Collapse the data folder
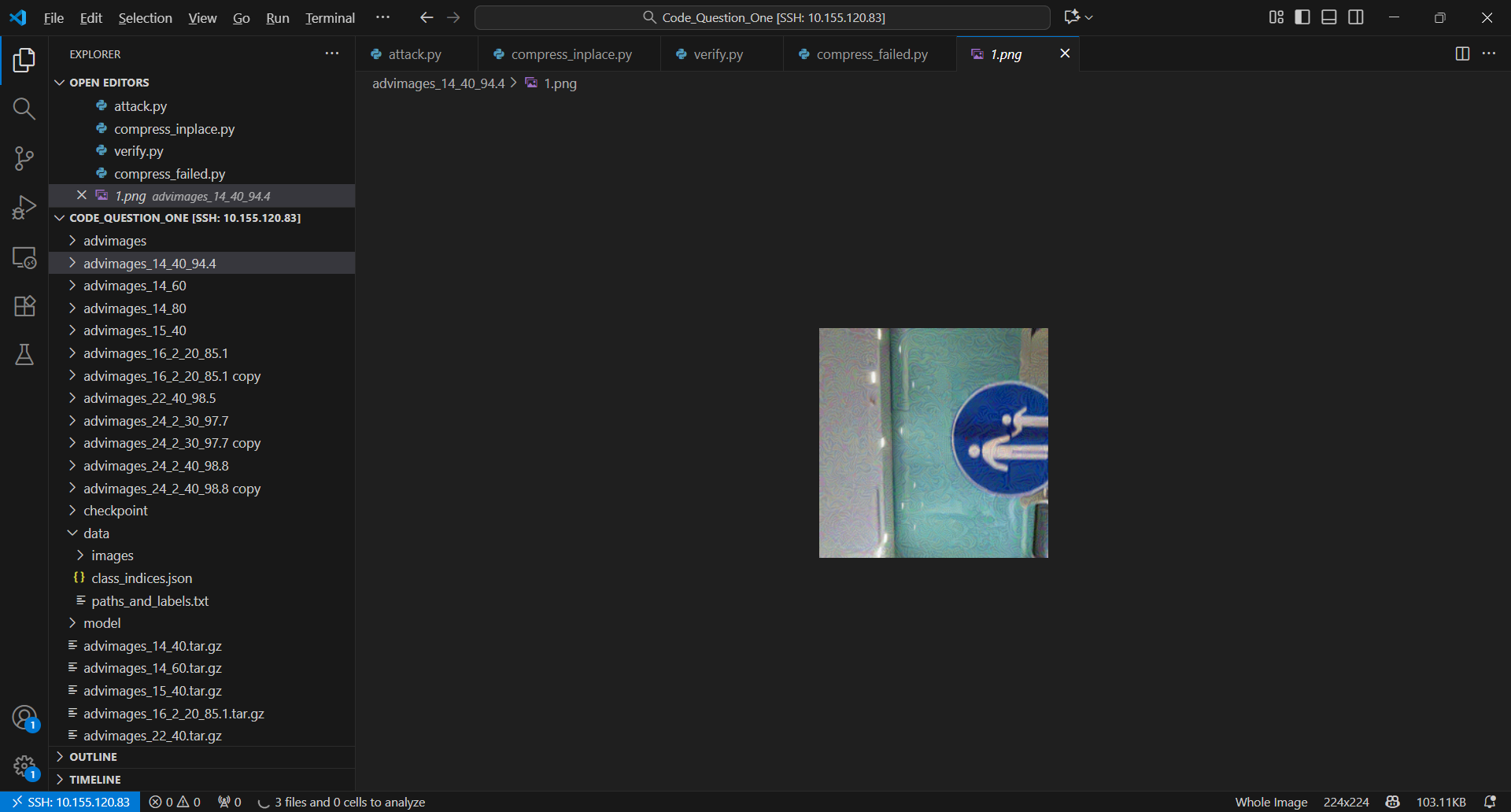The image size is (1511, 812). (96, 533)
